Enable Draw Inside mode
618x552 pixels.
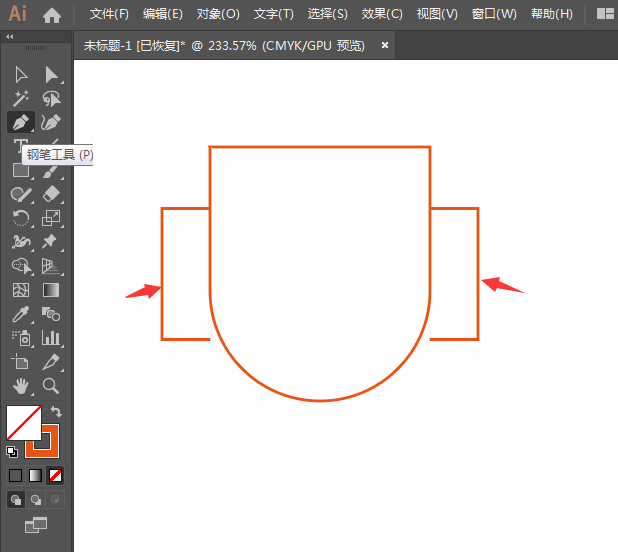tap(55, 500)
